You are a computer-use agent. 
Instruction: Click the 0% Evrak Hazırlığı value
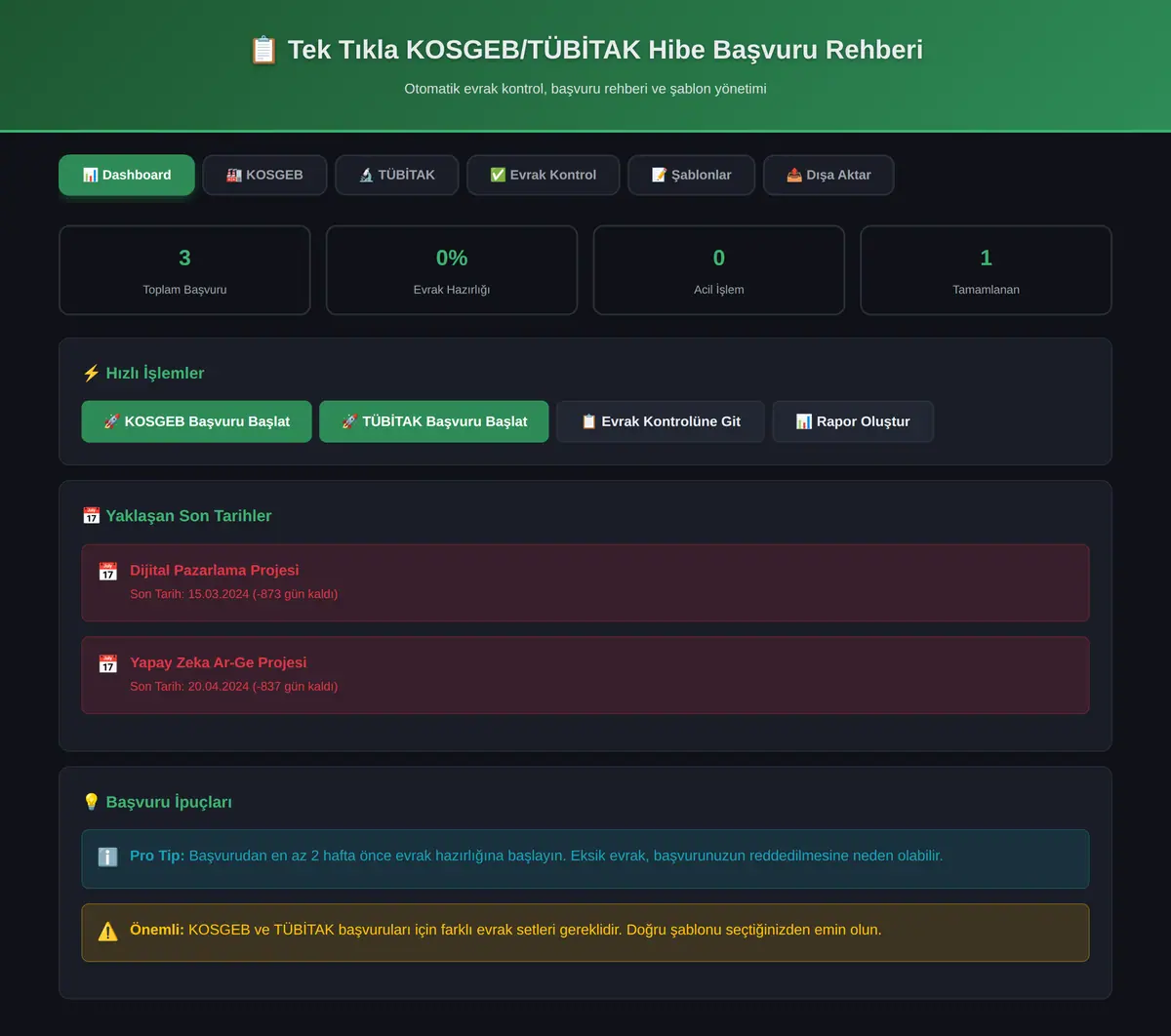(x=452, y=258)
